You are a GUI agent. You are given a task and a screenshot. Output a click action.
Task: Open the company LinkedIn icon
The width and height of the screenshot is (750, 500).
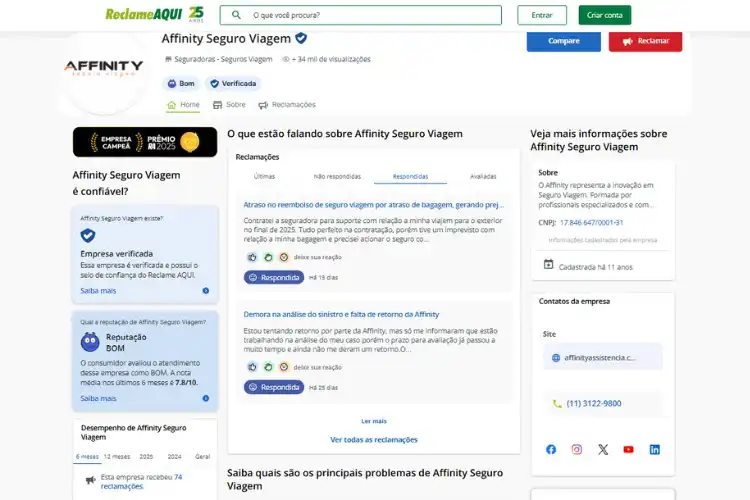pyautogui.click(x=655, y=449)
